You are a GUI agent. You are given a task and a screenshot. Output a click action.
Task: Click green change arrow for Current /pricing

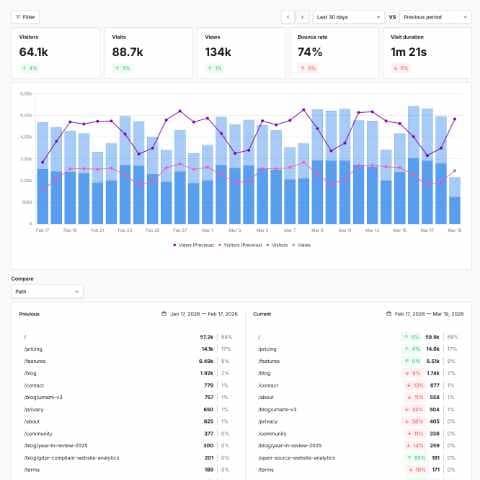406,349
